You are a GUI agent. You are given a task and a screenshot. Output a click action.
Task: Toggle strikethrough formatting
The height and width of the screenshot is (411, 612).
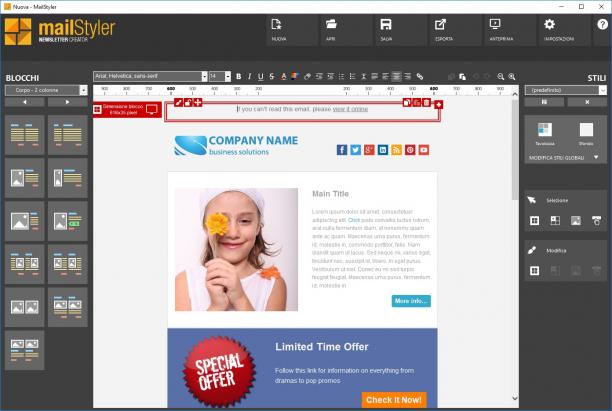[272, 77]
